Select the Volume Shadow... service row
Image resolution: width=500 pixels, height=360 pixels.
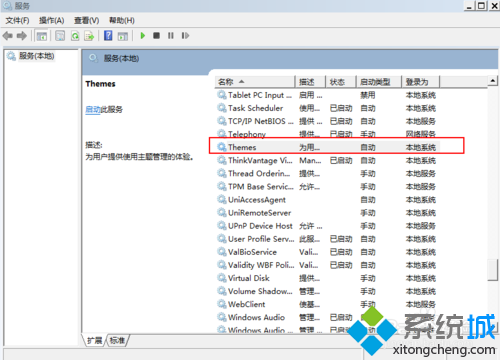(328, 291)
